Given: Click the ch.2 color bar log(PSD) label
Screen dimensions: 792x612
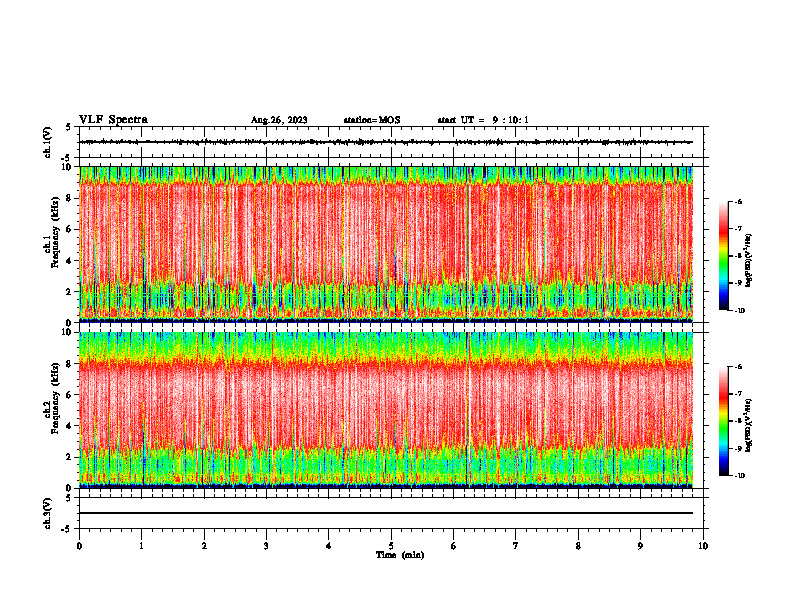Looking at the screenshot, I should (x=749, y=425).
